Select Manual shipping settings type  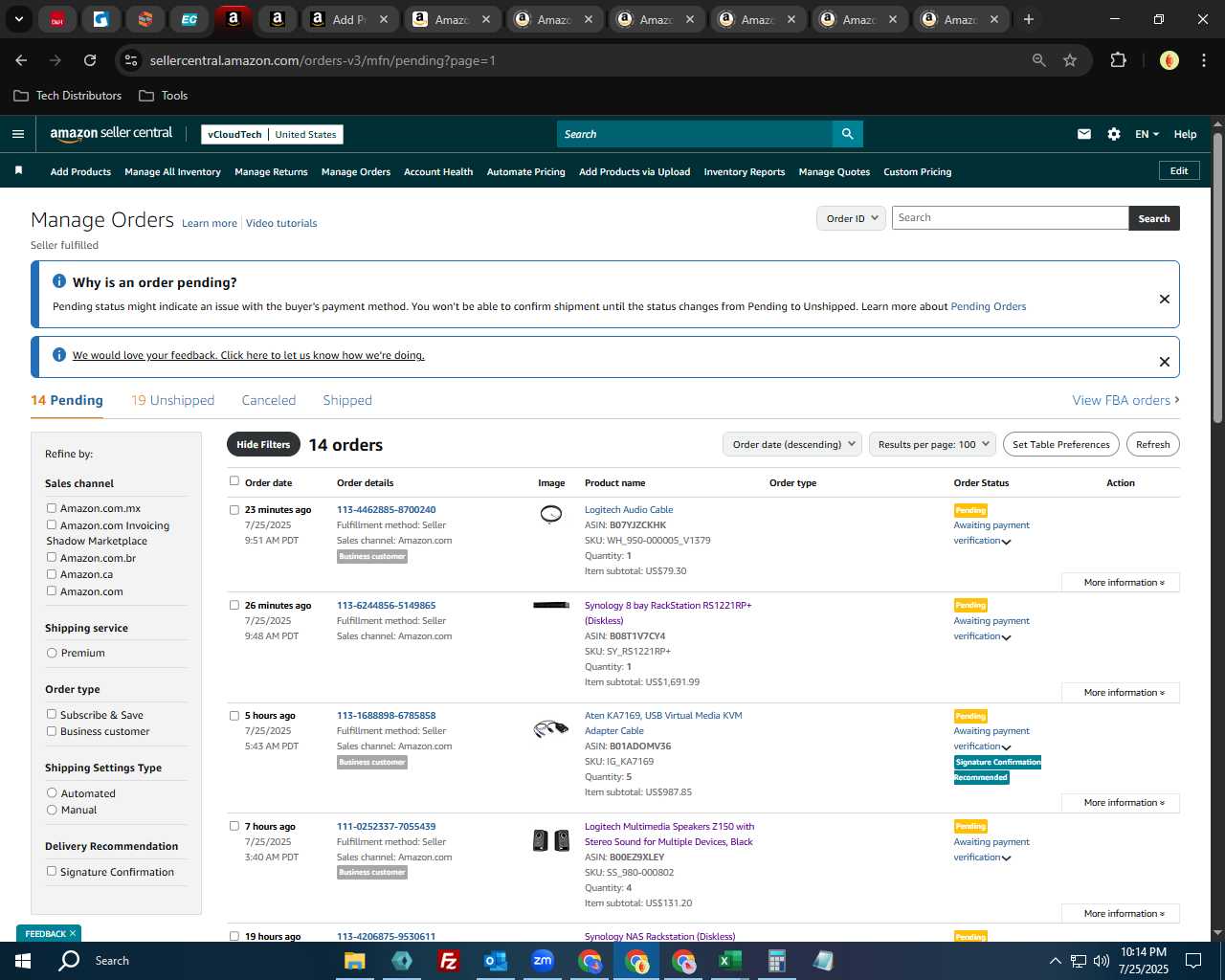click(52, 810)
